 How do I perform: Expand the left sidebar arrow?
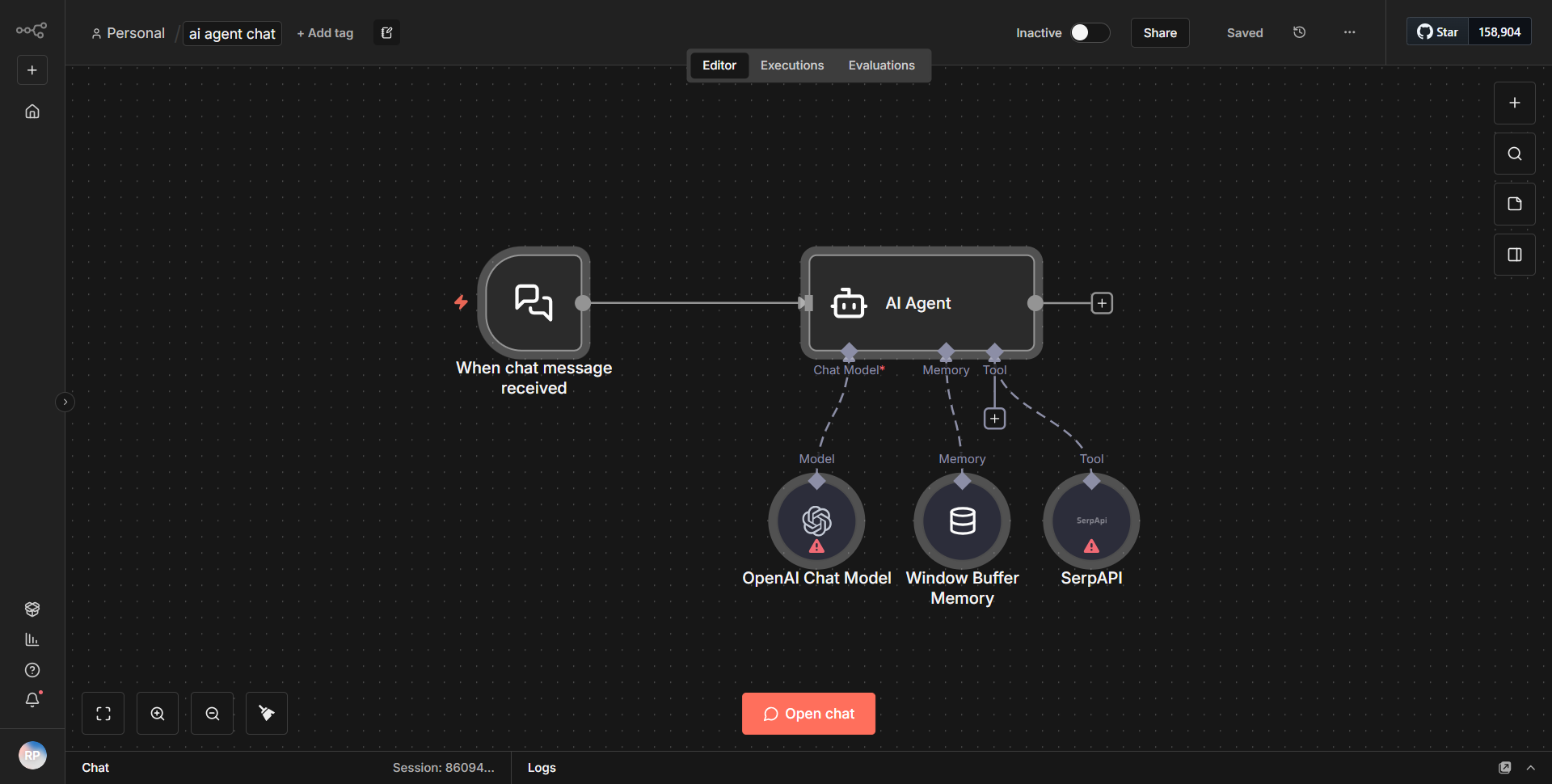(x=65, y=401)
